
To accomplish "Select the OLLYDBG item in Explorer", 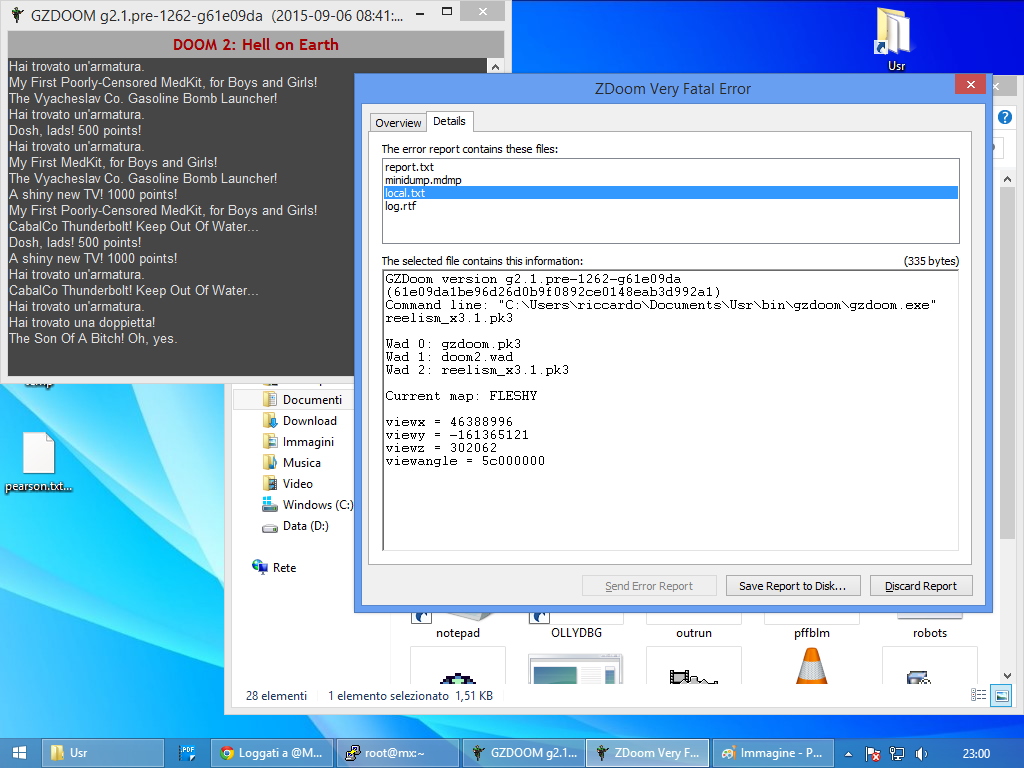I will tap(576, 627).
